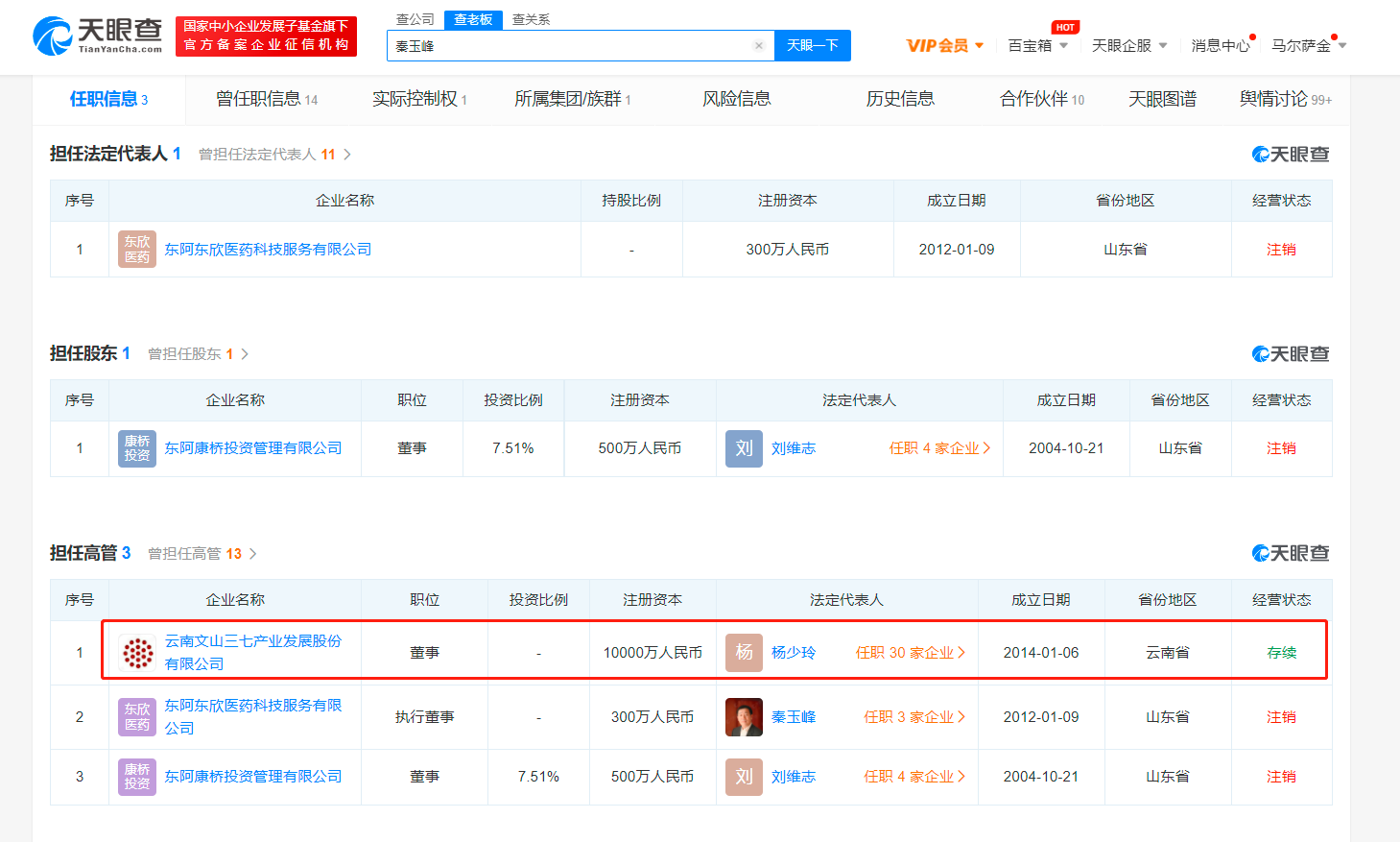Open the 东欣医药 company logo in legal representative table
The width and height of the screenshot is (1400, 842).
(x=137, y=250)
